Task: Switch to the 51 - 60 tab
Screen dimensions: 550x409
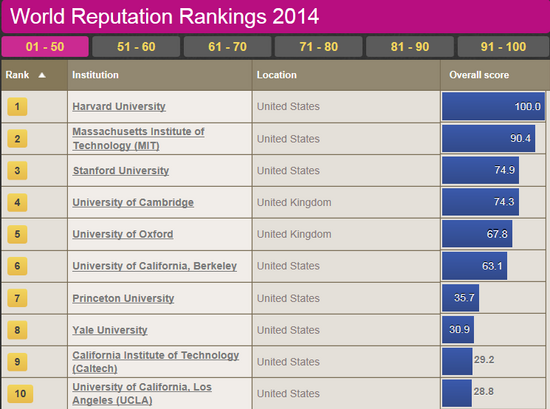Action: tap(136, 47)
